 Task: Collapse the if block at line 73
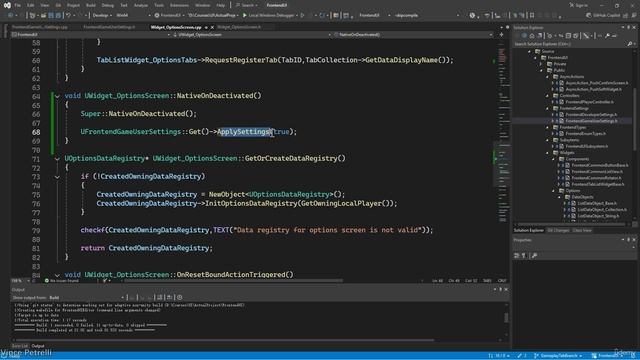click(57, 177)
